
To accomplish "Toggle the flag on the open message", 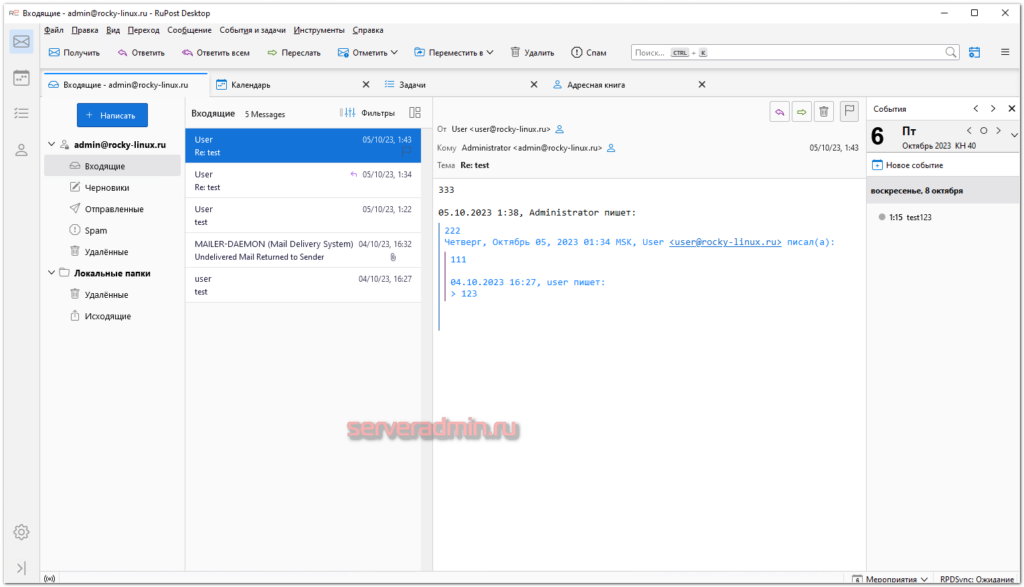I will point(849,112).
